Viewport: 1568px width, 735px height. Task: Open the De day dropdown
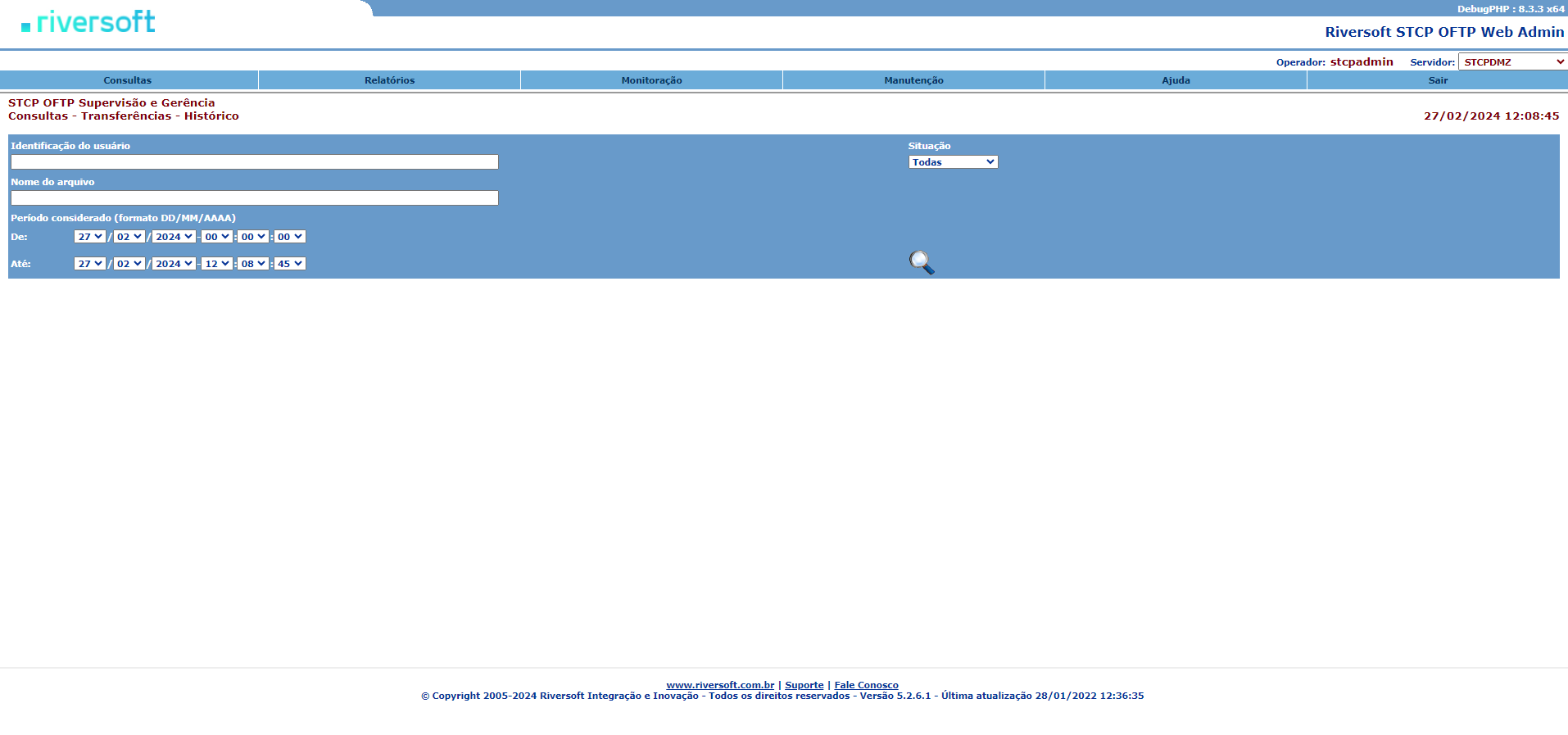pos(90,237)
